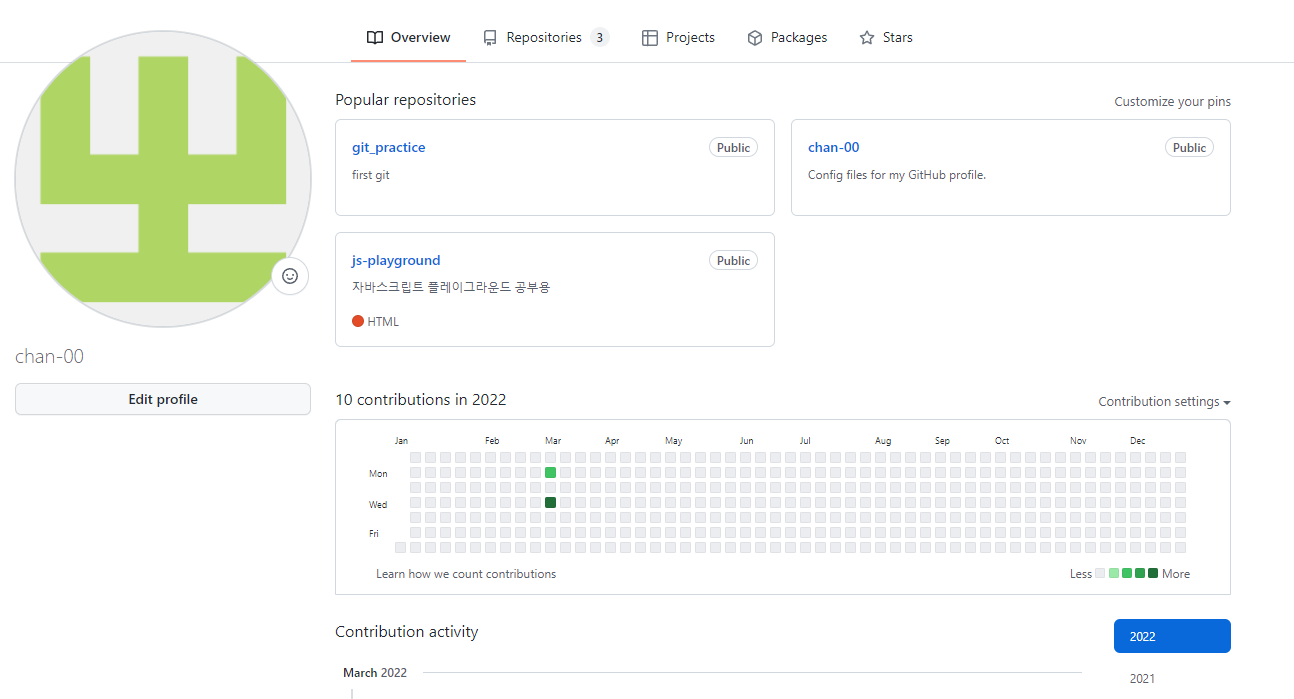
Task: Go to the Packages tab
Action: point(787,37)
